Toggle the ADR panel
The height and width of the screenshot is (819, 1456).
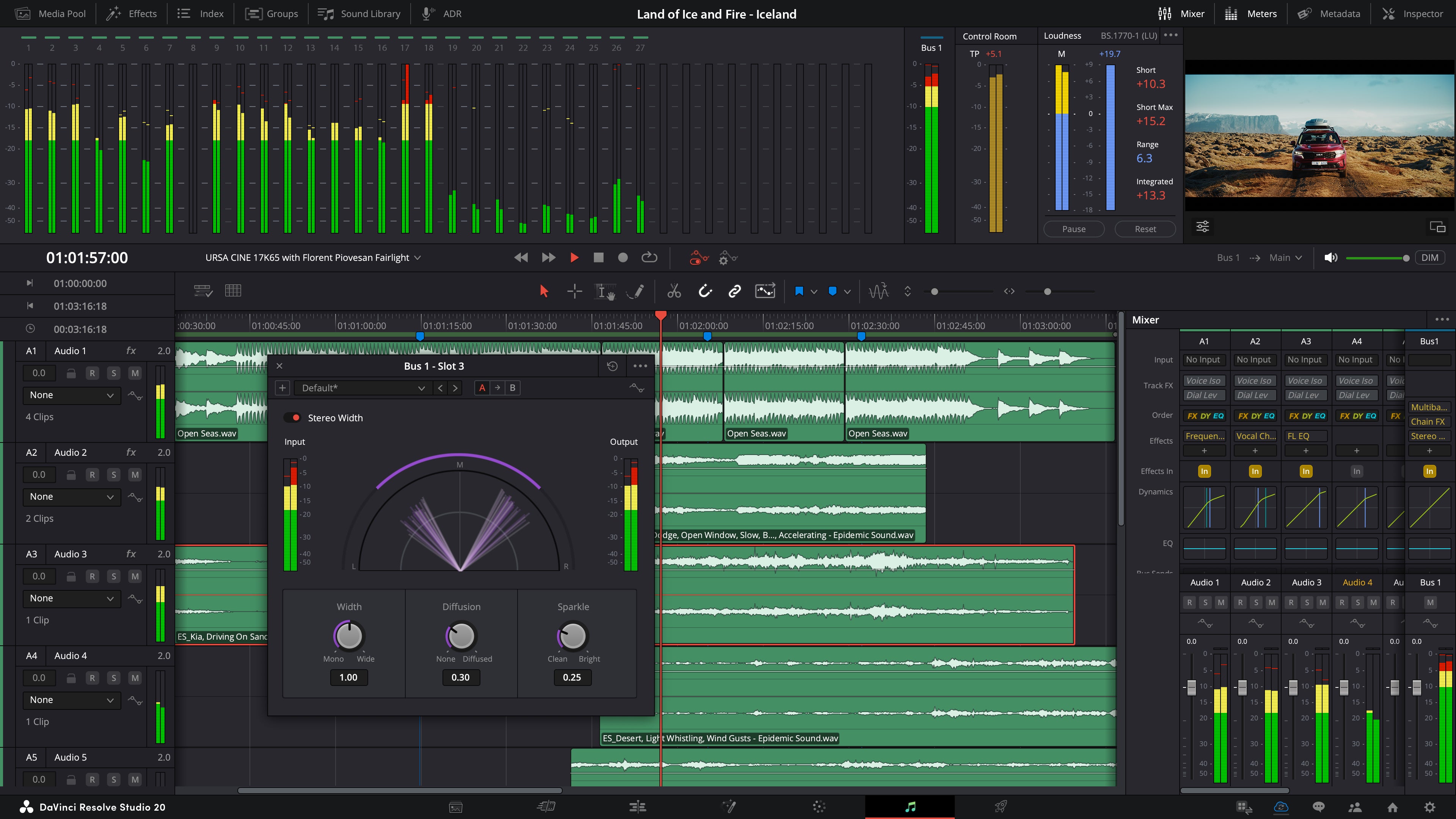pyautogui.click(x=442, y=14)
